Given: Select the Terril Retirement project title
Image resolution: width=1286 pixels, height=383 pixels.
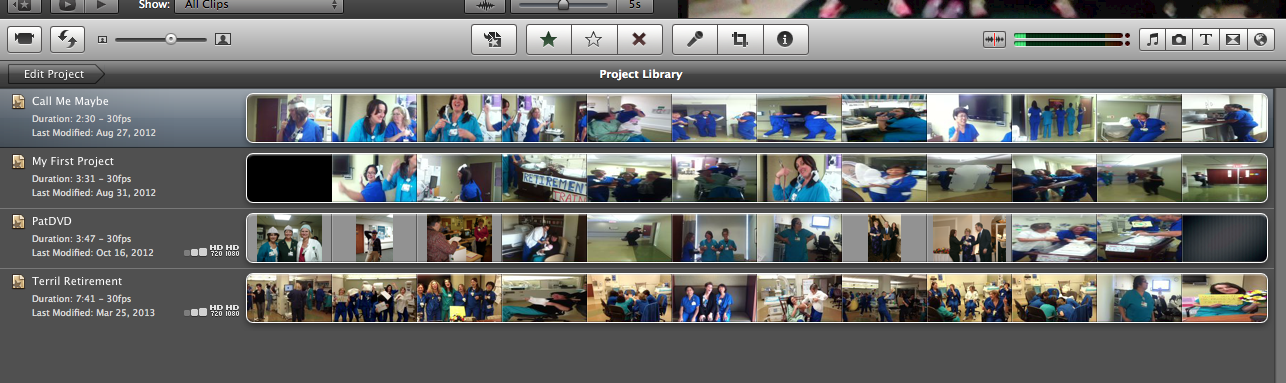Looking at the screenshot, I should 77,281.
